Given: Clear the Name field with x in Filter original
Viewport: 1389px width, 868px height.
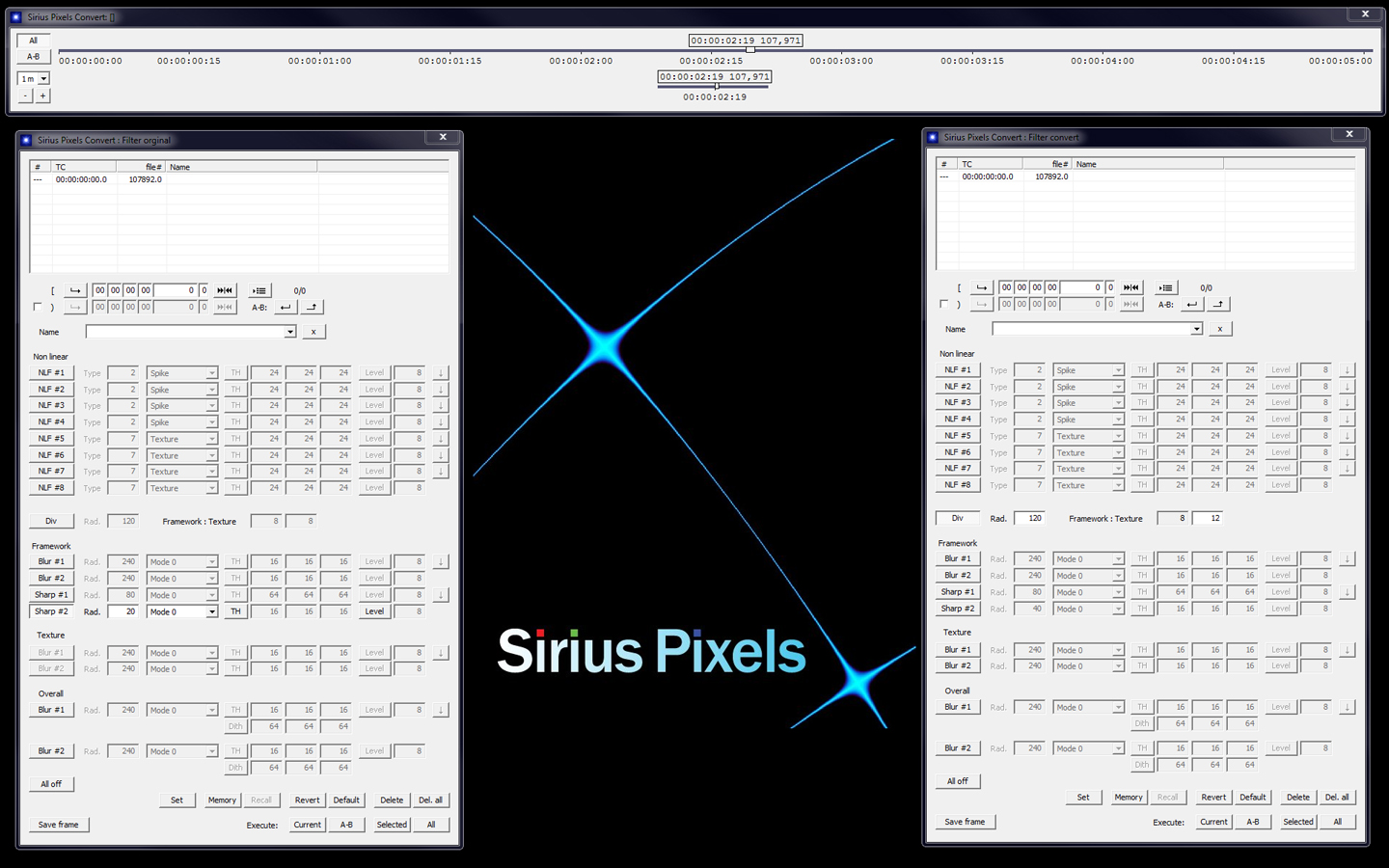Looking at the screenshot, I should click(313, 332).
